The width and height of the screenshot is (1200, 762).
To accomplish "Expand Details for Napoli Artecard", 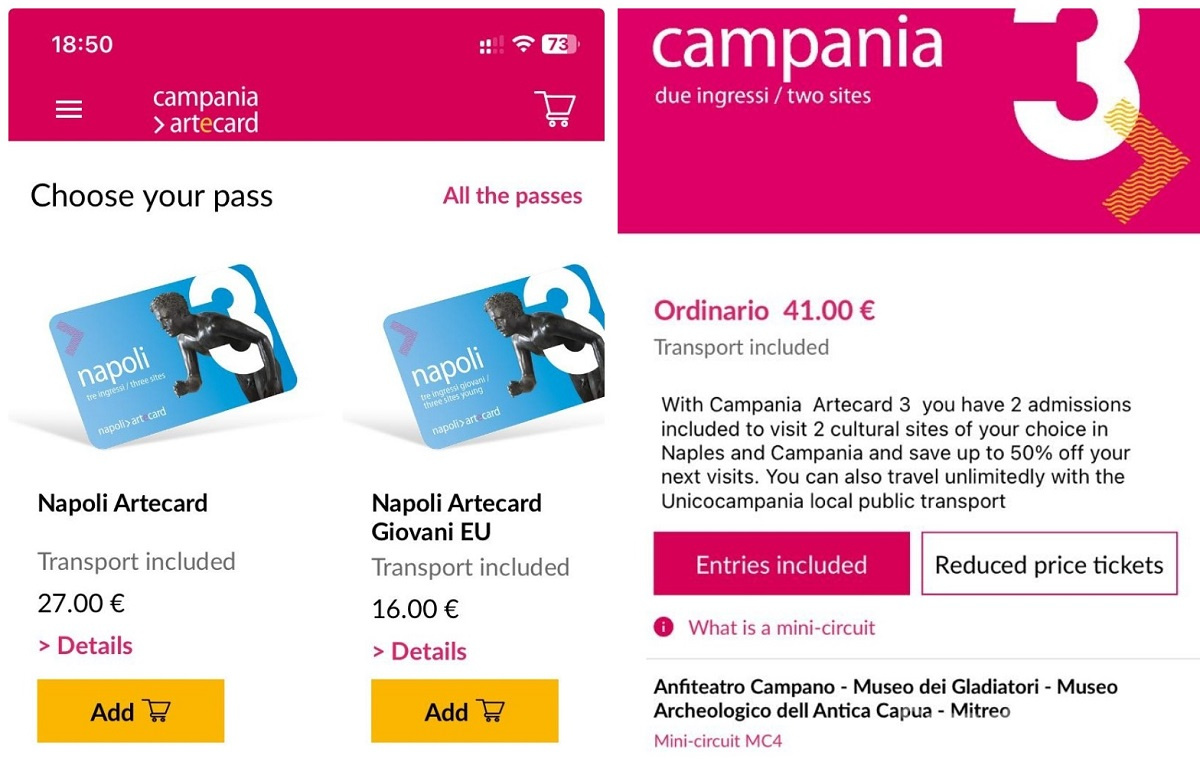I will pos(85,646).
